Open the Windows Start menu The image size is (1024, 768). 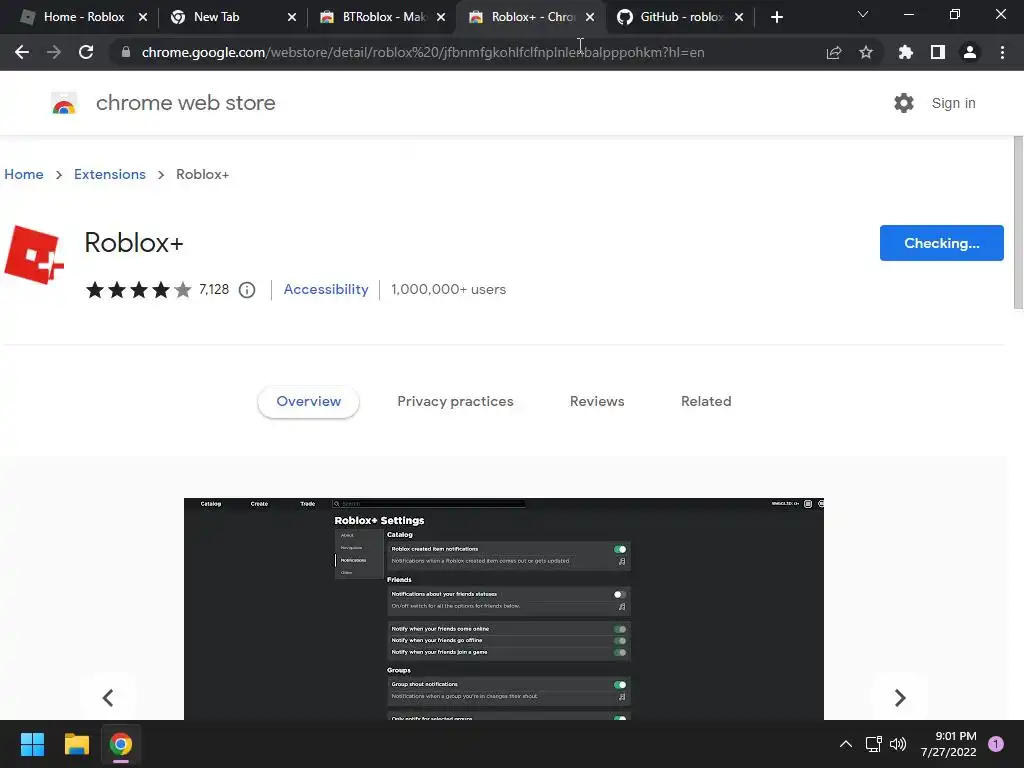[32, 744]
